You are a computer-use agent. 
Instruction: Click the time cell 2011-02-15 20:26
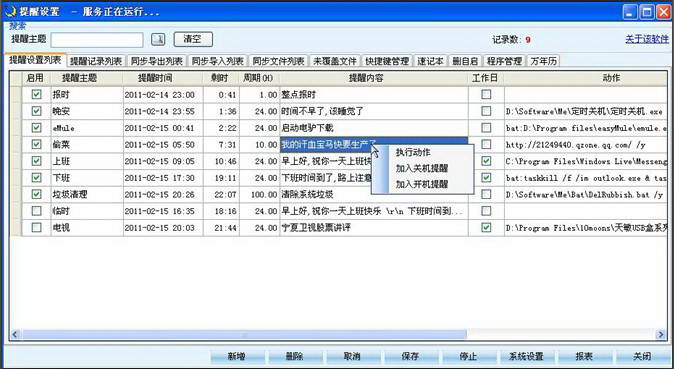[163, 194]
